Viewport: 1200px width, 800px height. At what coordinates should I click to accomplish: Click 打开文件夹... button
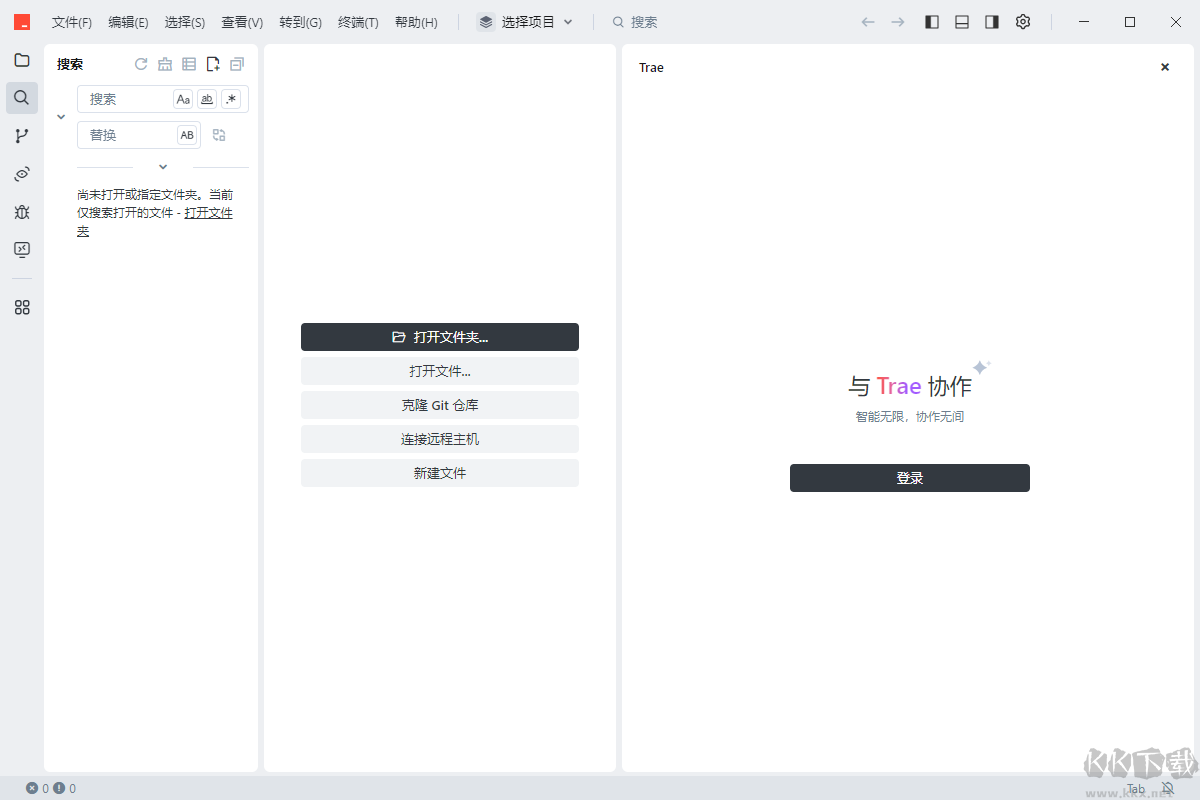click(440, 337)
